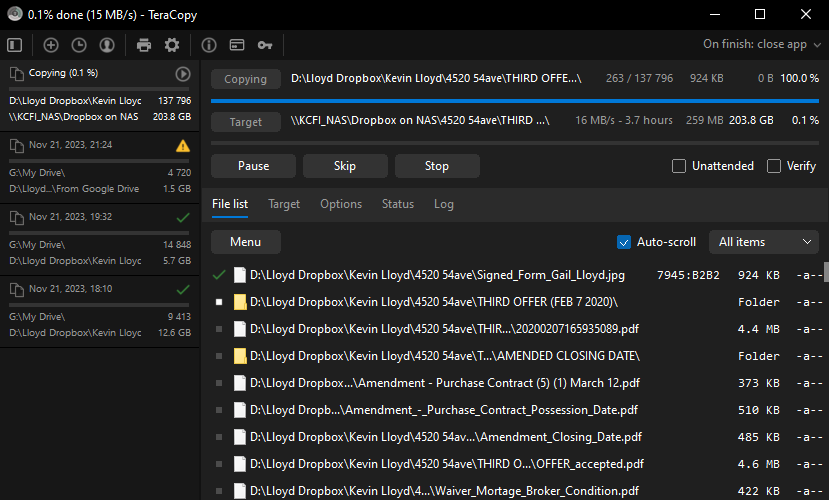Click the copy icon of the active Copying job
This screenshot has width=829, height=500.
click(16, 73)
